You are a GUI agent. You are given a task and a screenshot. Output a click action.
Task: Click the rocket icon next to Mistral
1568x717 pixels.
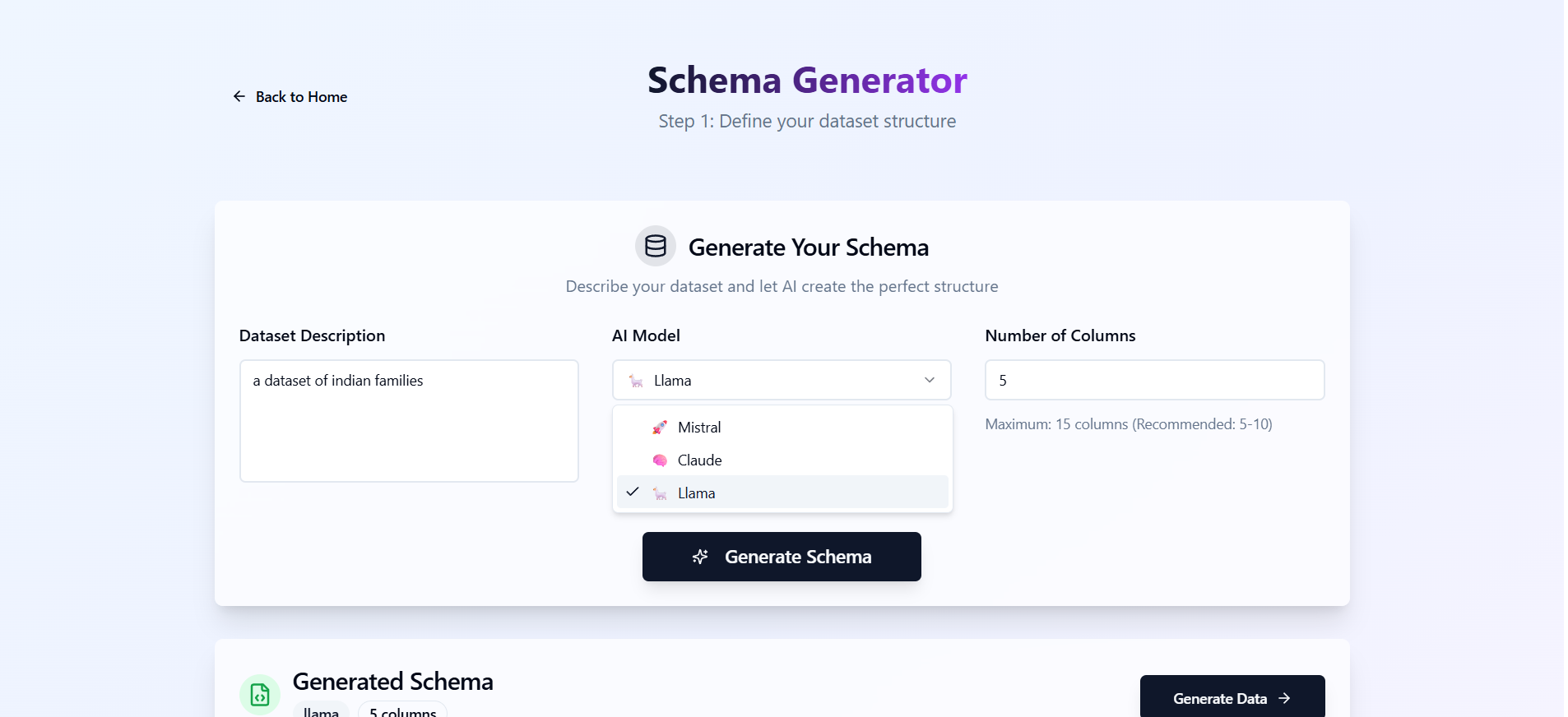(660, 428)
